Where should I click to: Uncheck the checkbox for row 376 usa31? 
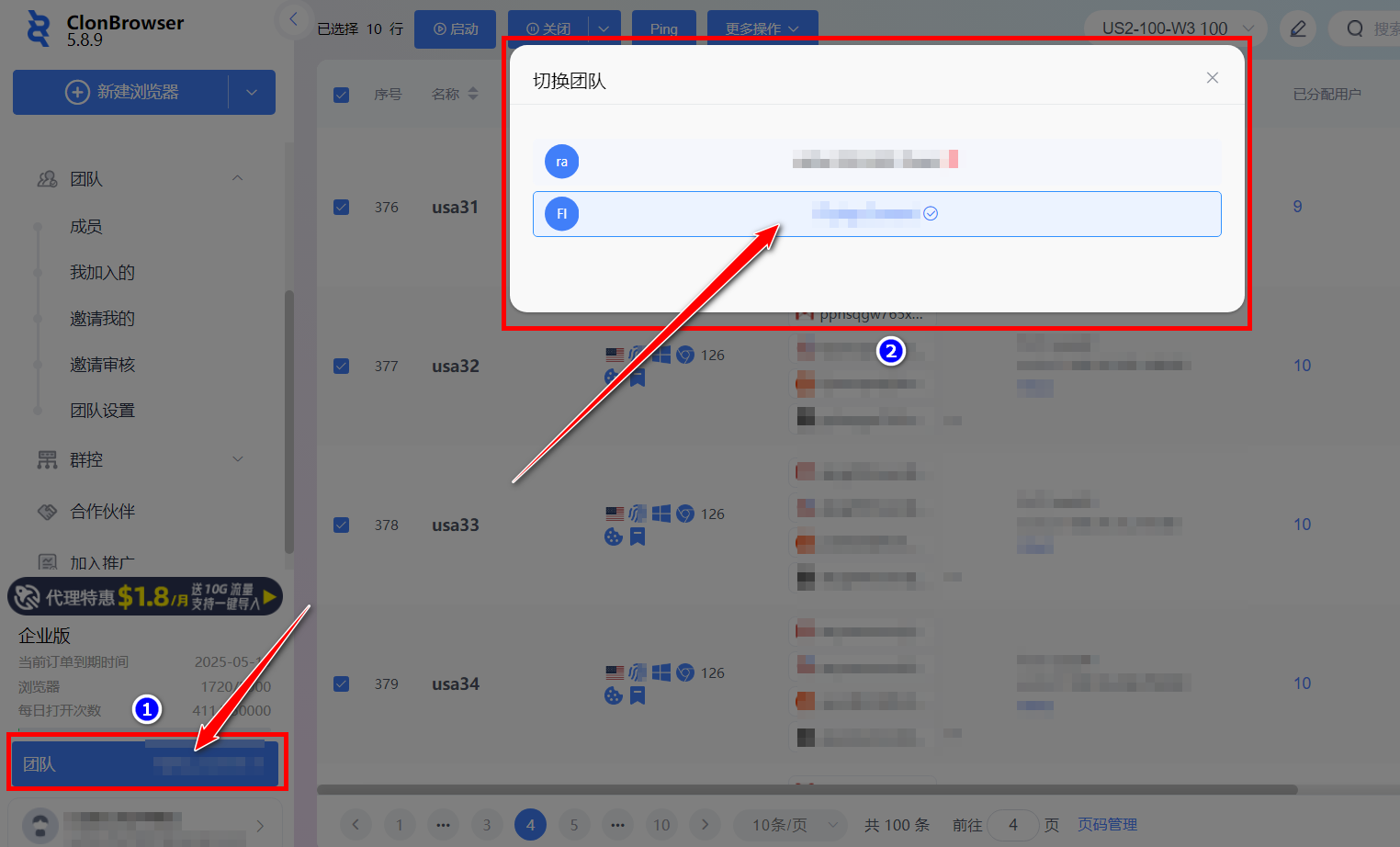341,208
